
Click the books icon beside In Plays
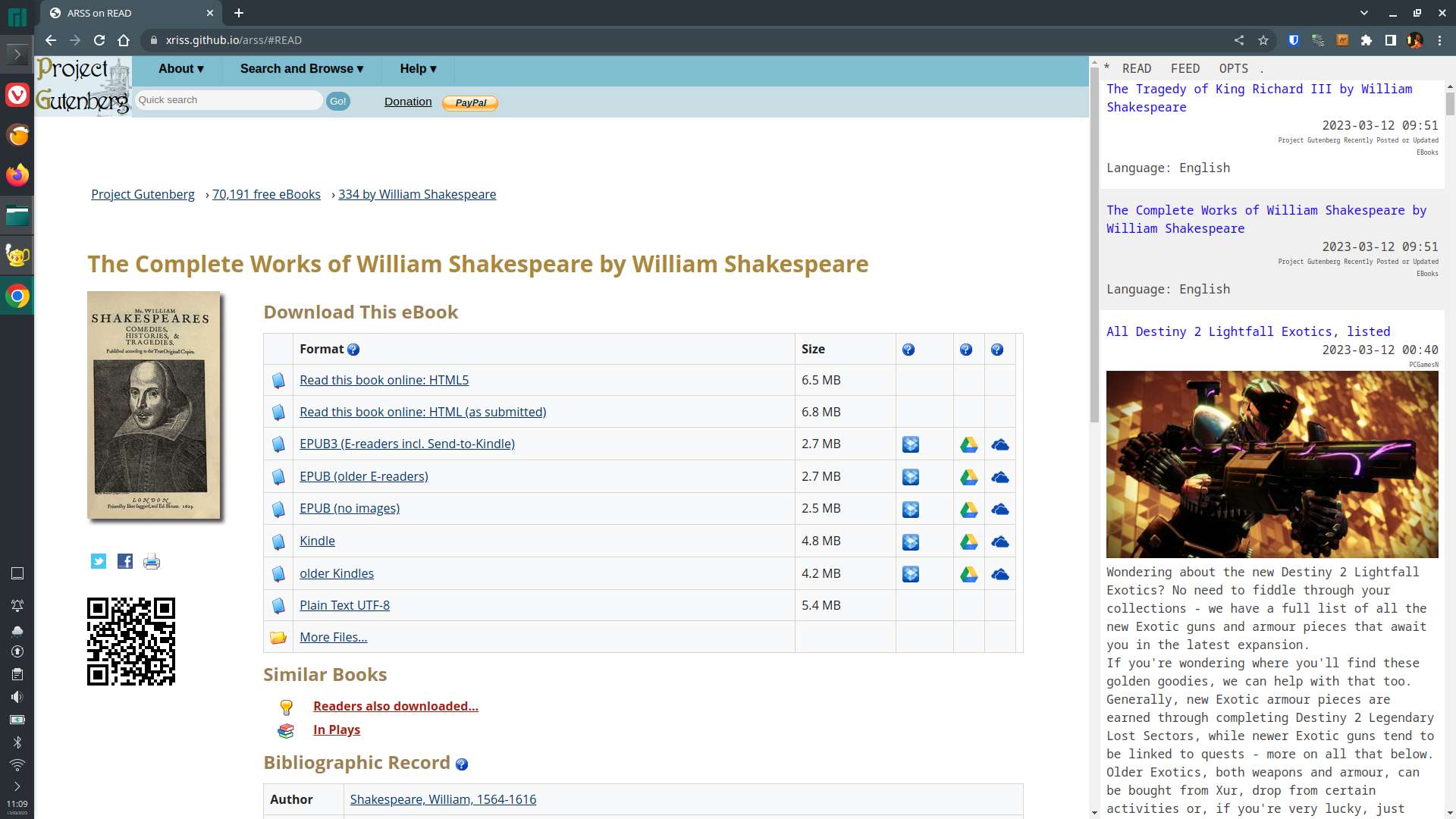[x=286, y=730]
